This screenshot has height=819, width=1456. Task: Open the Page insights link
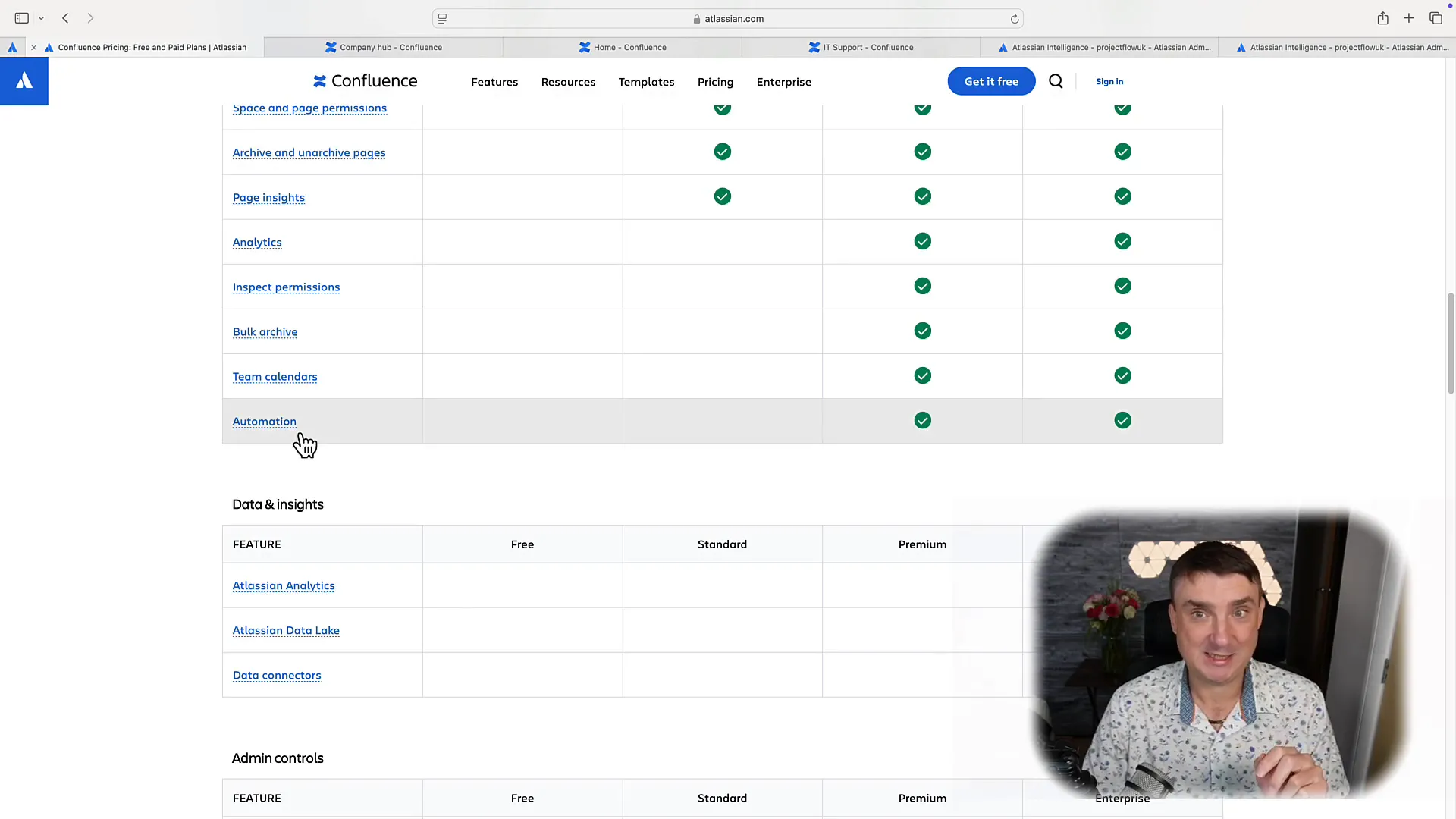click(x=268, y=197)
